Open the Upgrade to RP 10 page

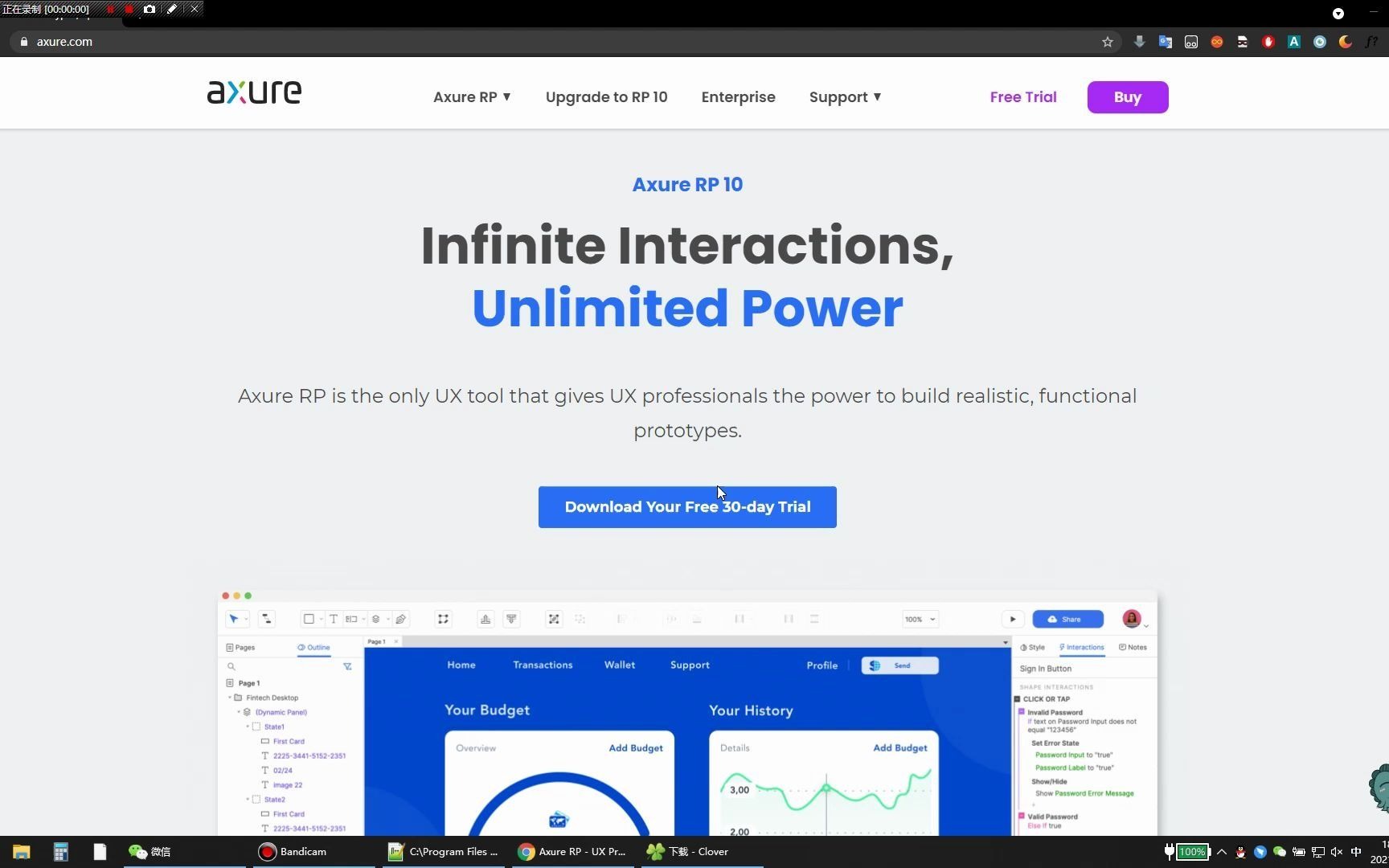606,97
